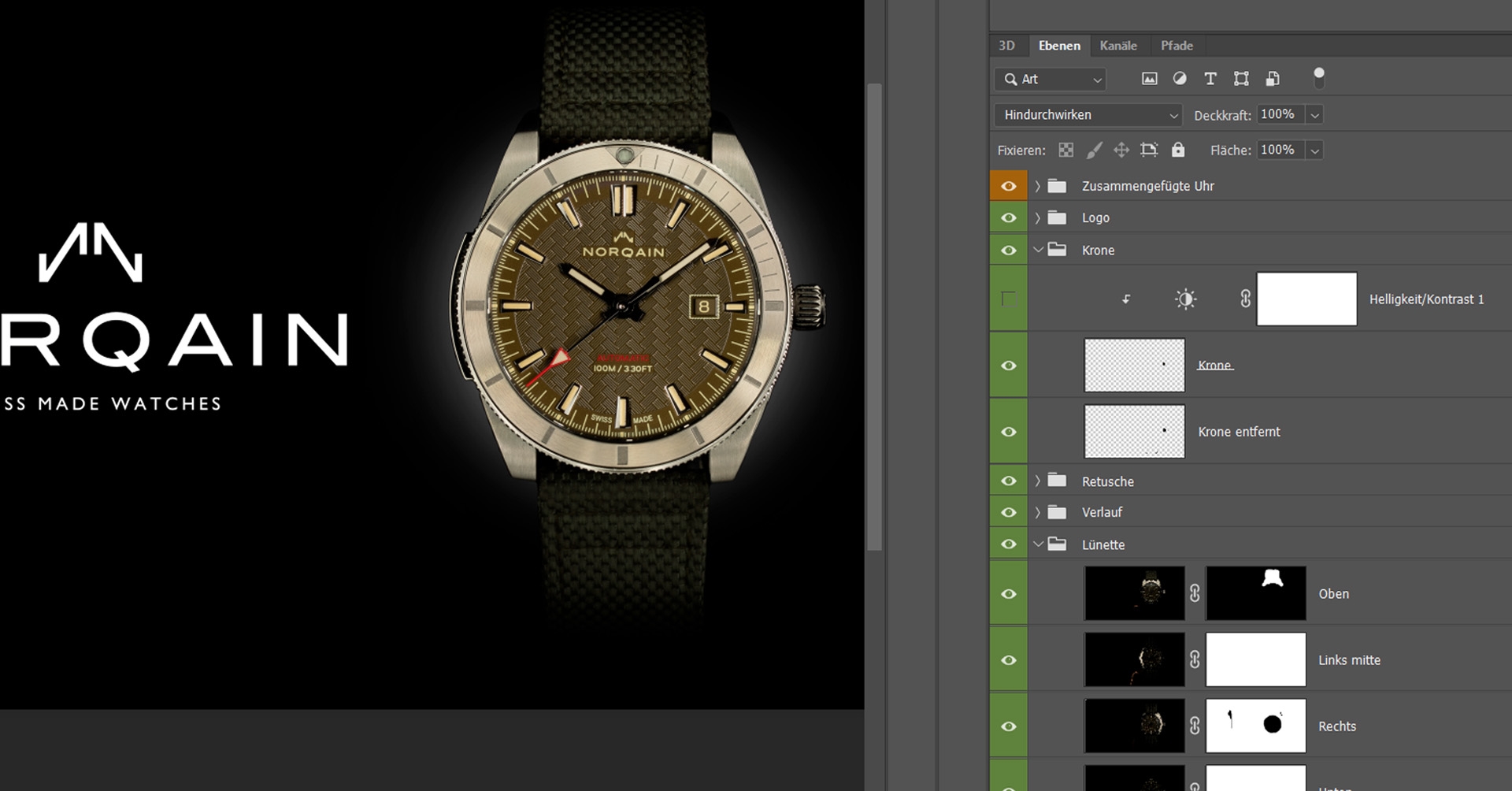This screenshot has width=1512, height=791.
Task: Click the type layer filter icon
Action: pos(1210,79)
